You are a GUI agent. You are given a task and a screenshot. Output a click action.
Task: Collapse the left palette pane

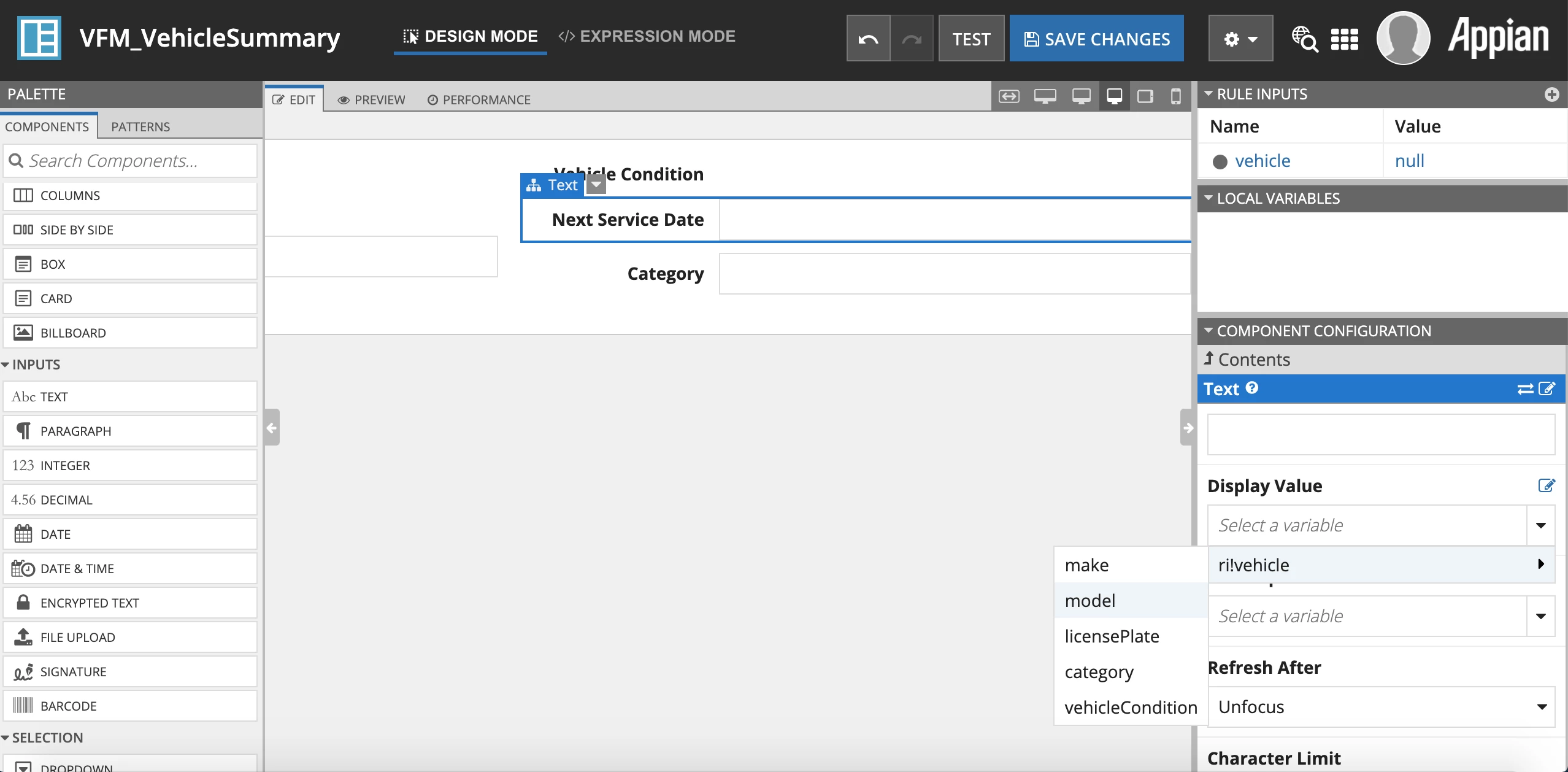tap(272, 427)
